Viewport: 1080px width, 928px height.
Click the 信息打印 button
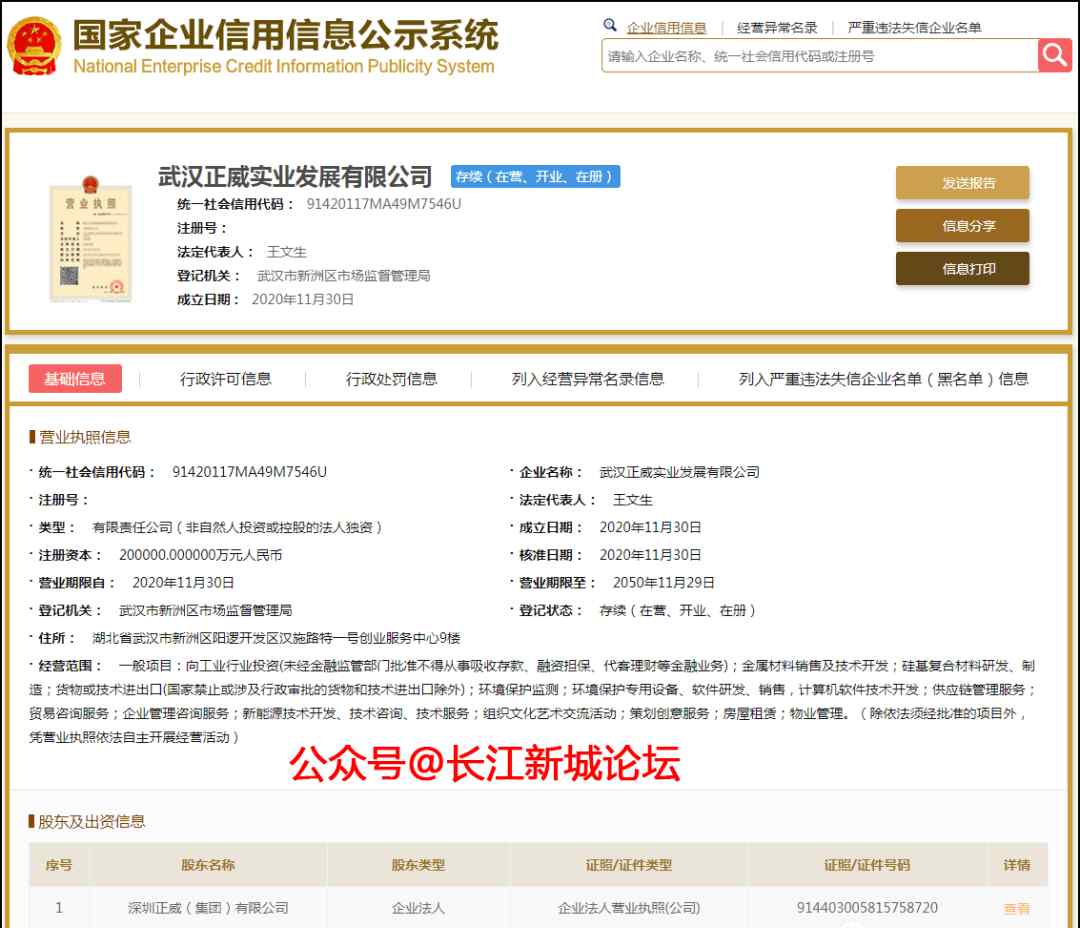point(962,269)
